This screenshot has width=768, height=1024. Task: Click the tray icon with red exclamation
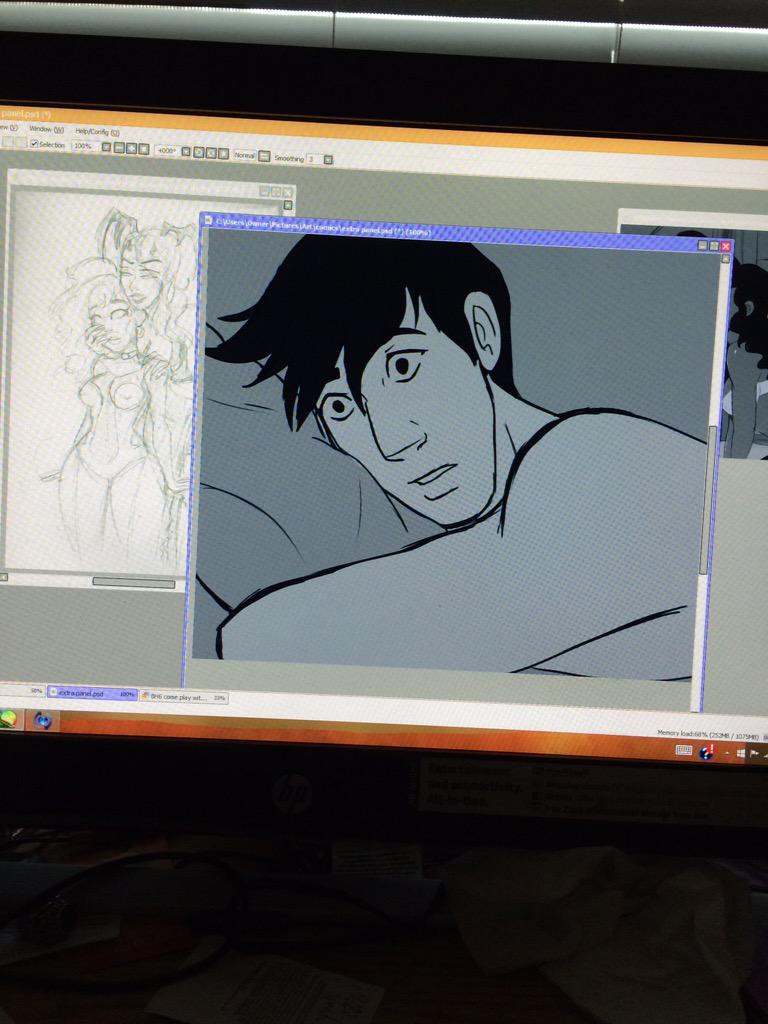pyautogui.click(x=708, y=752)
